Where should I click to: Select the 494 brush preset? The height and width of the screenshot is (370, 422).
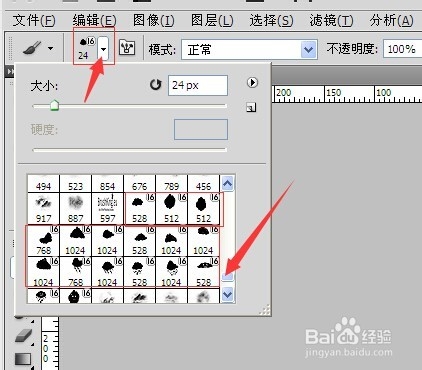[43, 184]
